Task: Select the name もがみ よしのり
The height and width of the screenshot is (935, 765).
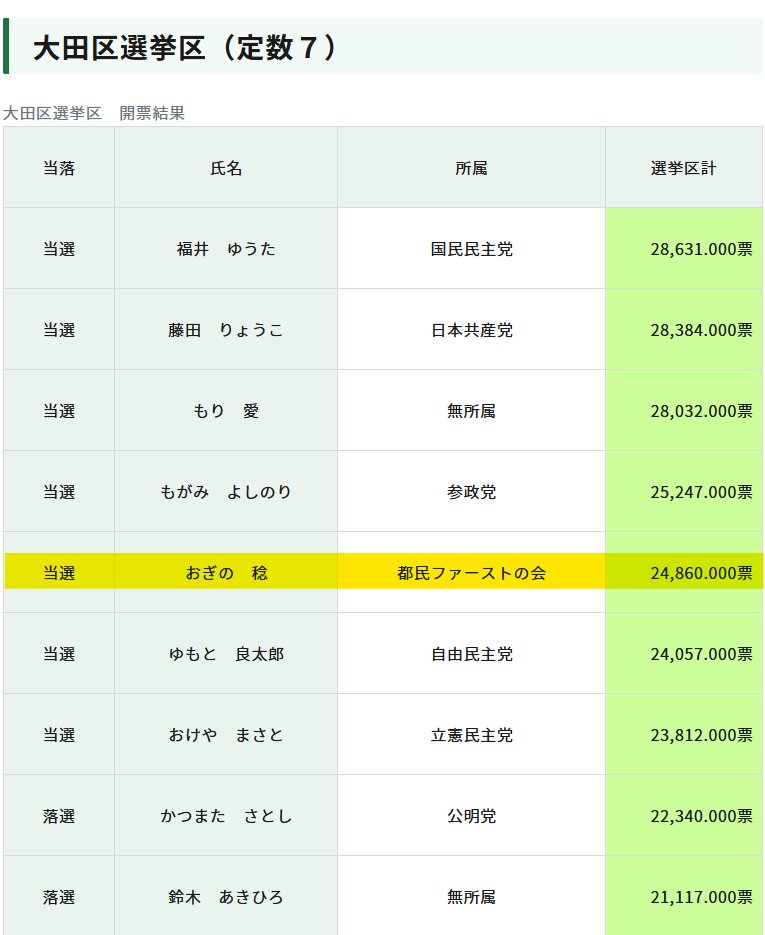Action: coord(226,492)
